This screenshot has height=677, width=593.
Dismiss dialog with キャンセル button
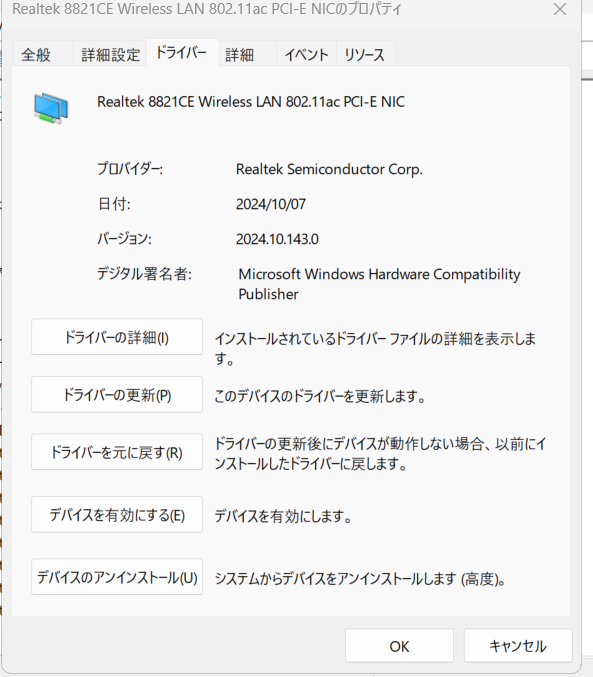click(518, 646)
